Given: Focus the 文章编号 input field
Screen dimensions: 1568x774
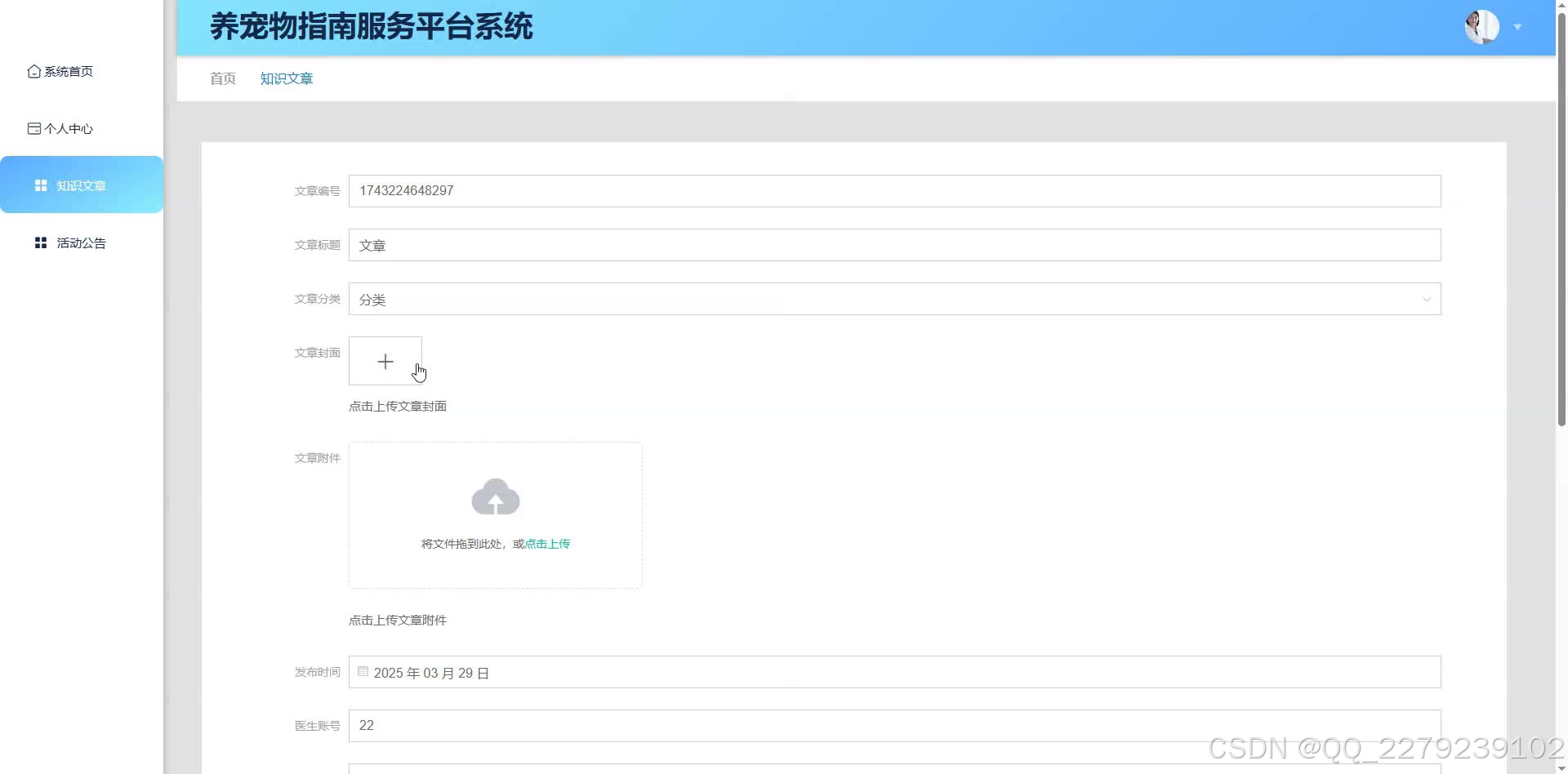Looking at the screenshot, I should tap(894, 191).
